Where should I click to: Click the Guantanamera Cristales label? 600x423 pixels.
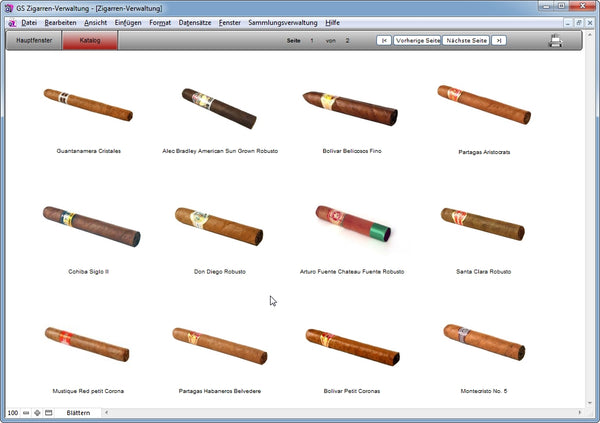[89, 151]
